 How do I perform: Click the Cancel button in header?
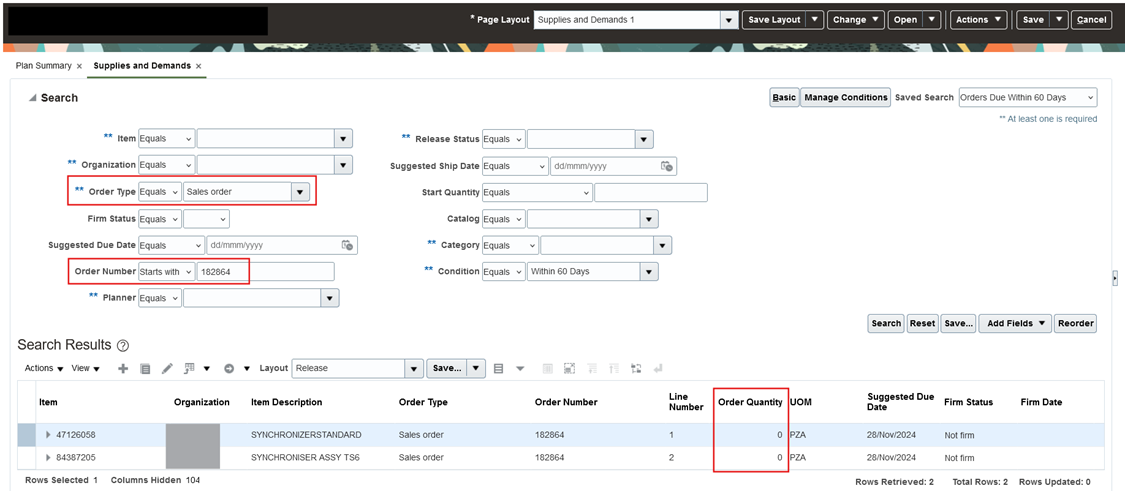click(x=1091, y=20)
